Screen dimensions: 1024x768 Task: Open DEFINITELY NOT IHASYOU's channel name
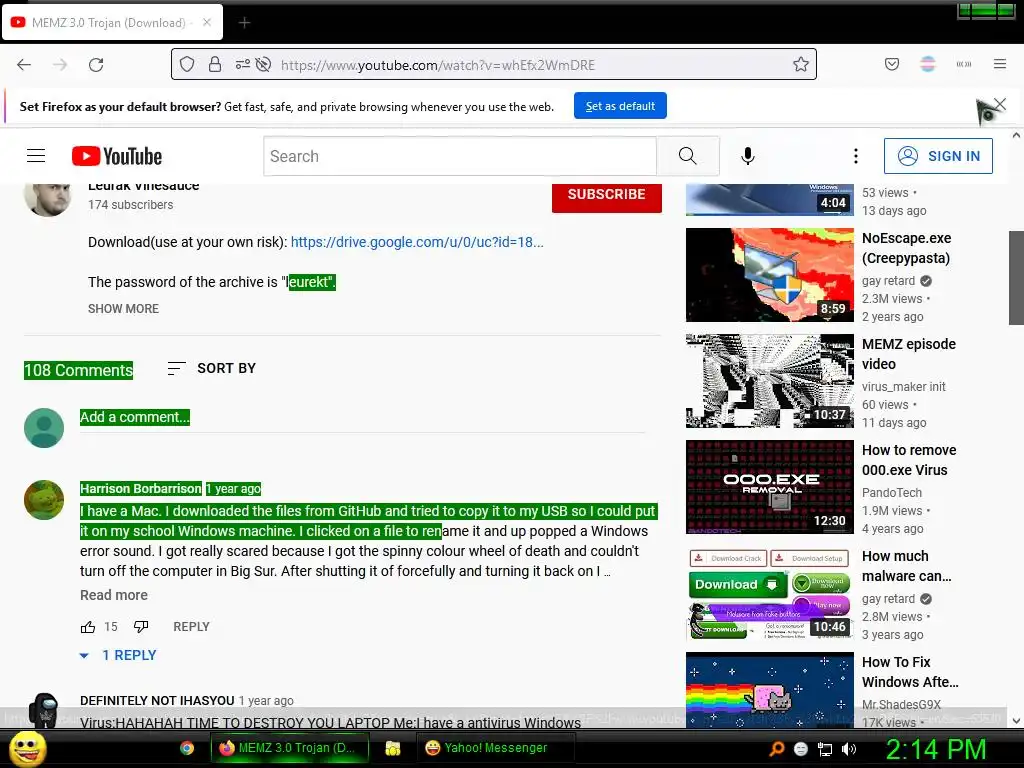[x=157, y=701]
